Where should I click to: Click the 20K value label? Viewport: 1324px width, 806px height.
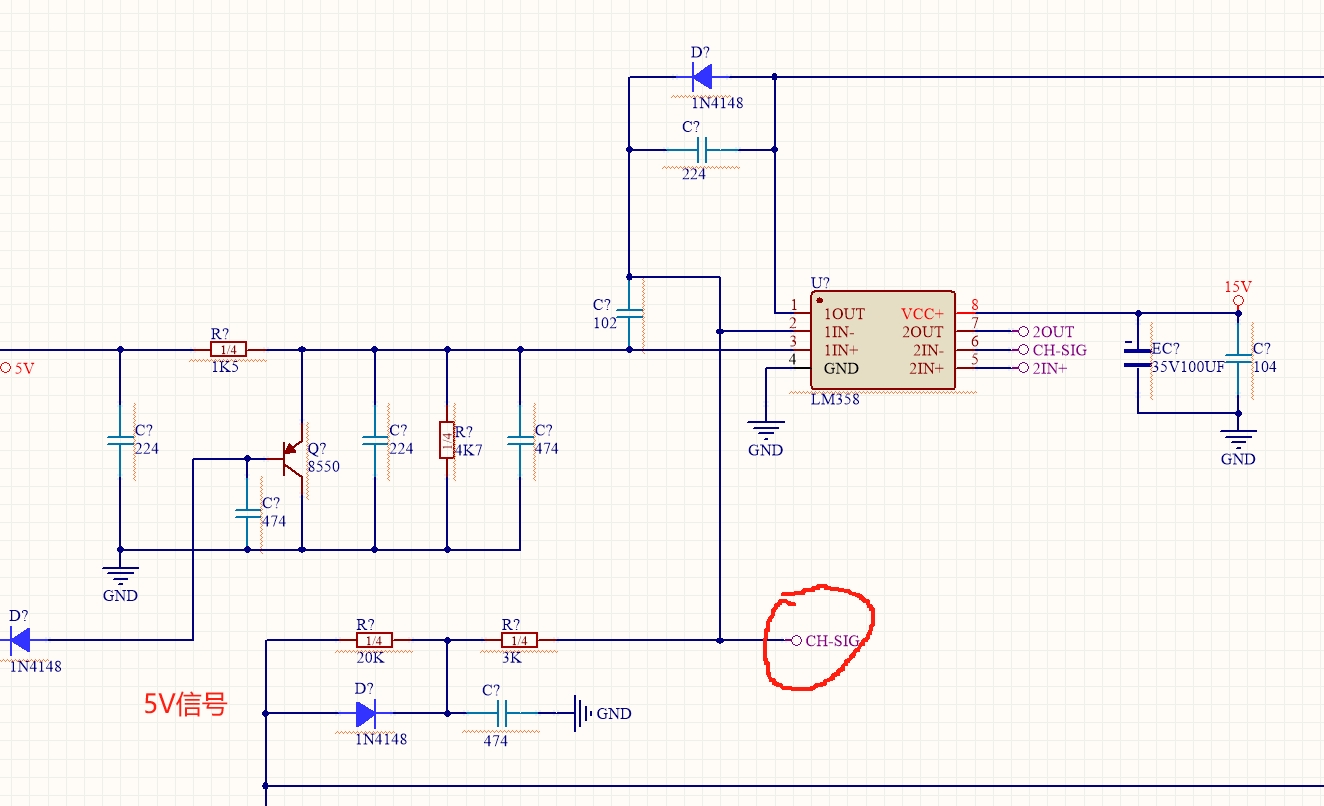coord(370,658)
